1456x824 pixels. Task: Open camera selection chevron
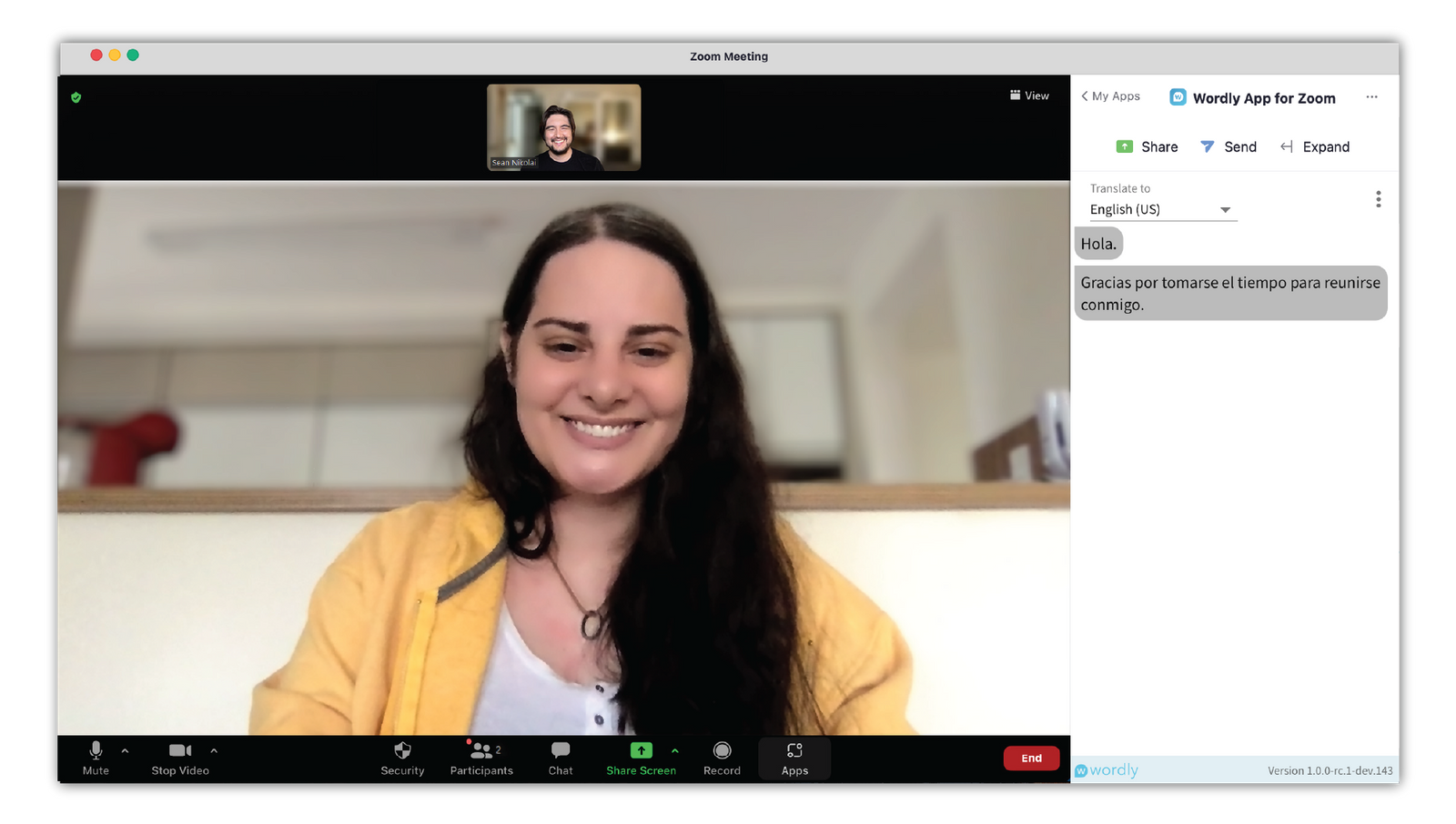pyautogui.click(x=214, y=751)
